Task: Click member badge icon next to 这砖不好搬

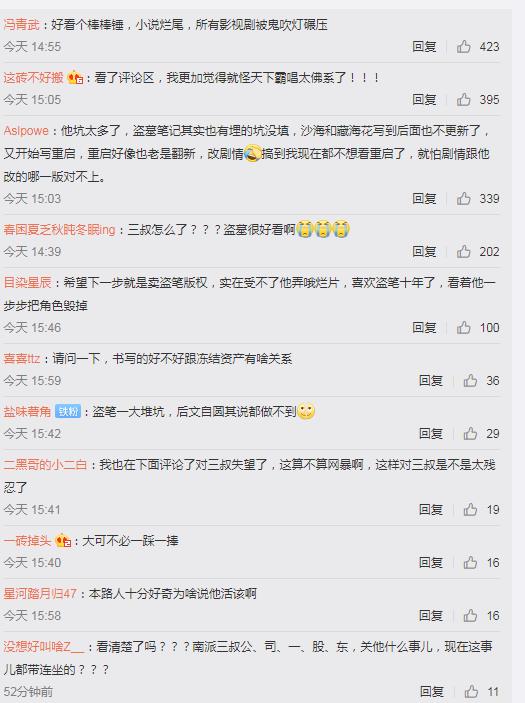Action: tap(75, 78)
